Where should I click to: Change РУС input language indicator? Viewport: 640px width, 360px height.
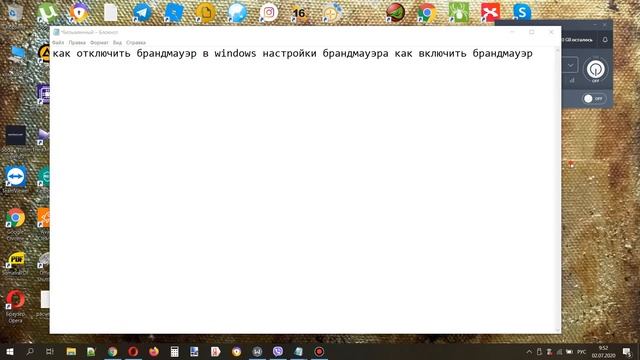pyautogui.click(x=582, y=351)
